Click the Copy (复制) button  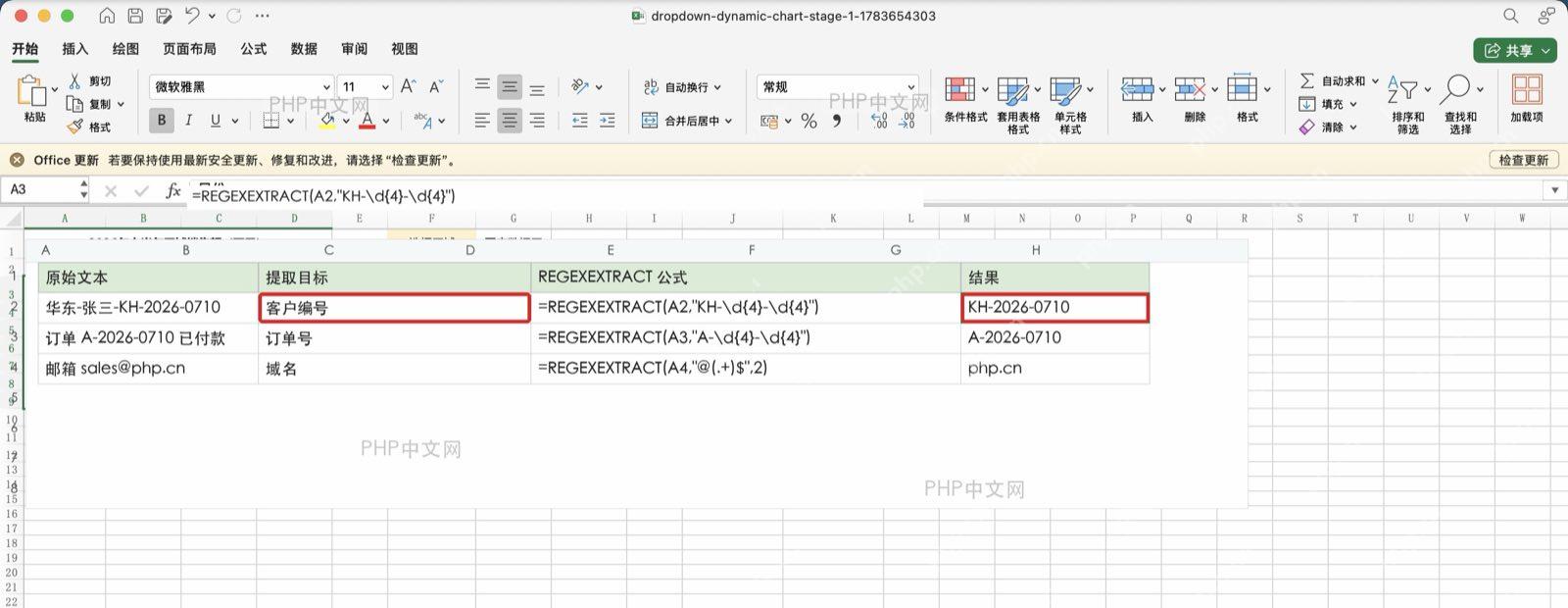tap(94, 104)
